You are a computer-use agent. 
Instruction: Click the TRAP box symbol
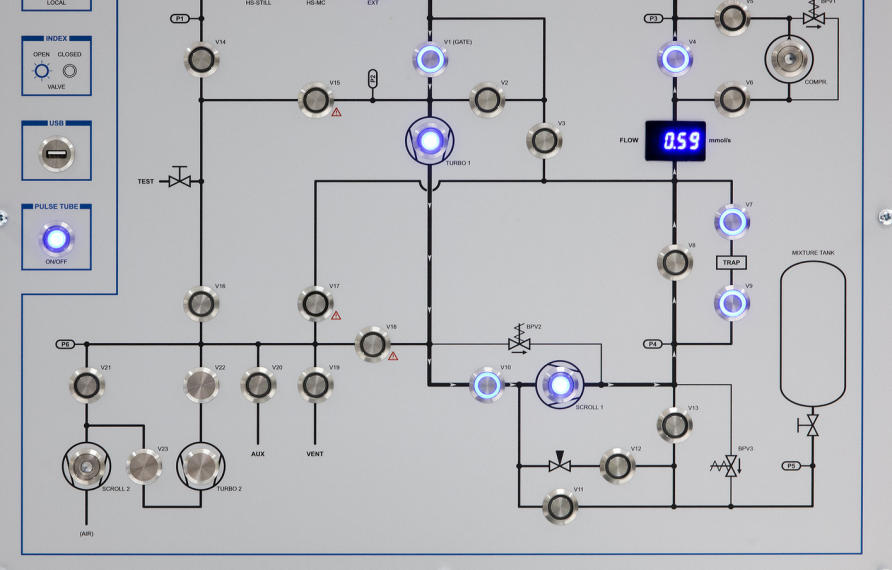coord(732,262)
